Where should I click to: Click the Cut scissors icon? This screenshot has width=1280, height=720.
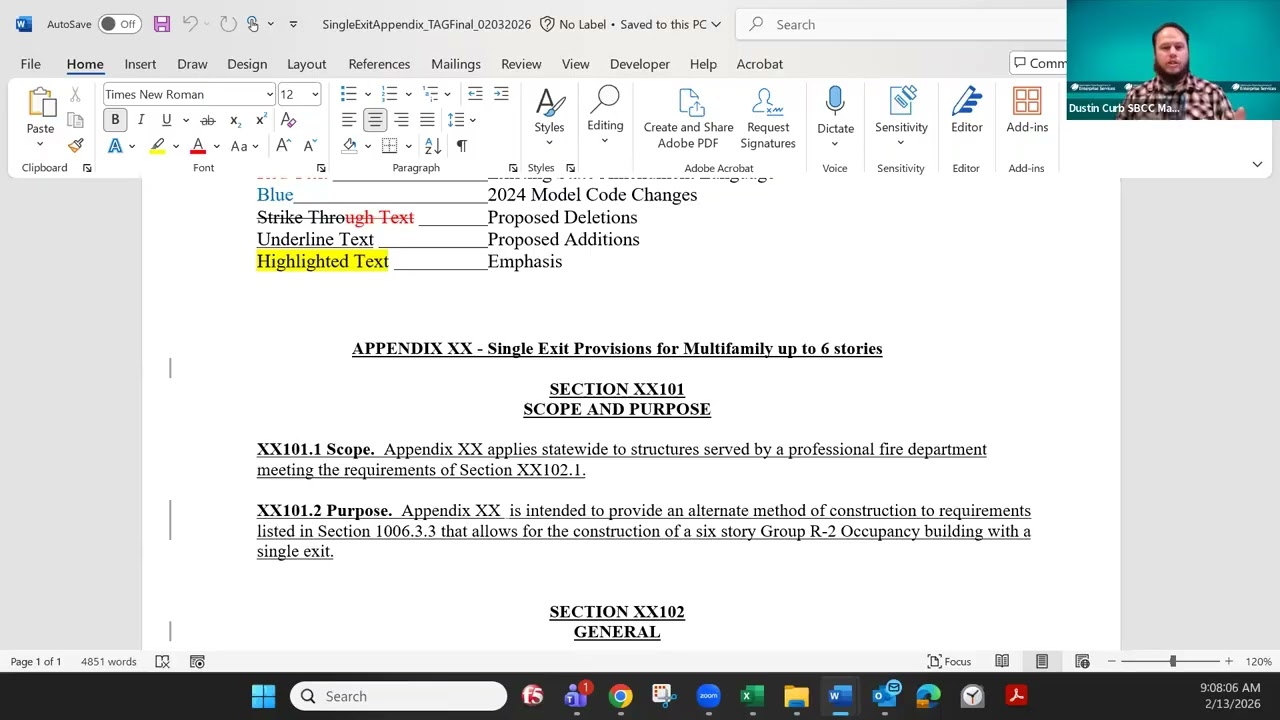(x=75, y=95)
